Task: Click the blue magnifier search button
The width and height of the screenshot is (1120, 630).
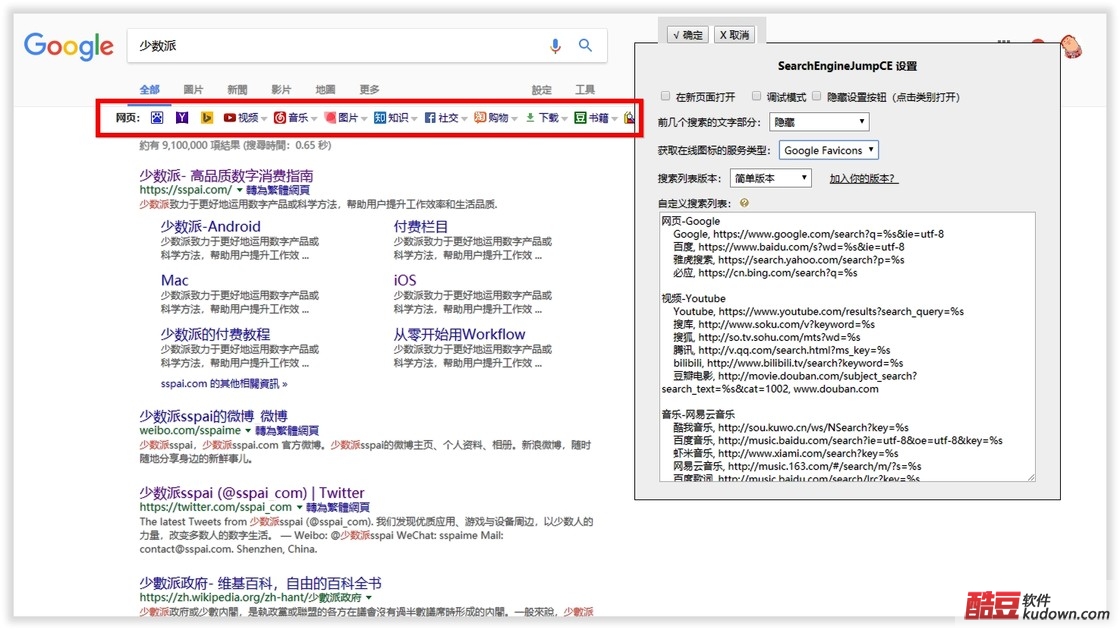Action: pos(585,46)
